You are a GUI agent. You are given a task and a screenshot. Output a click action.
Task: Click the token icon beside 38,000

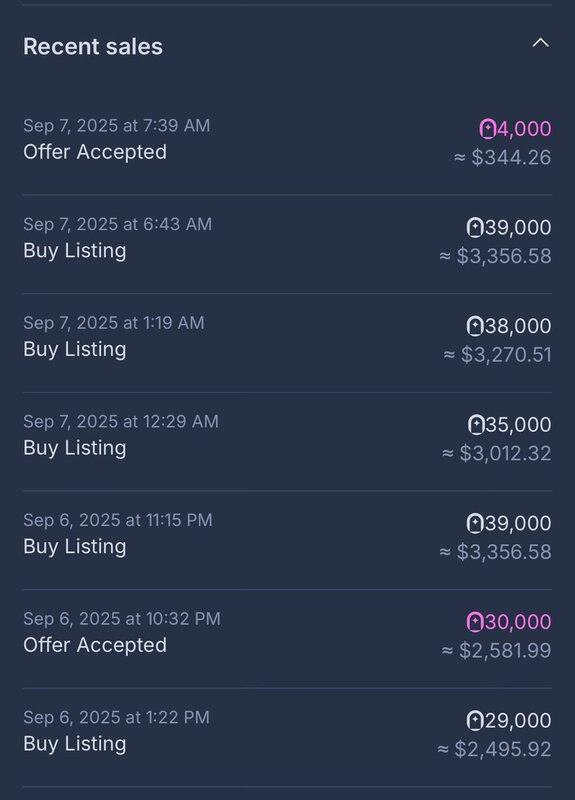474,326
